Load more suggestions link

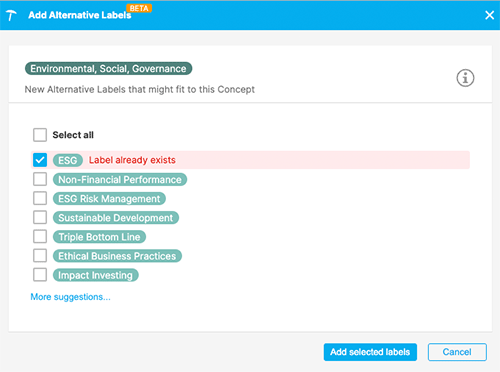pos(70,297)
